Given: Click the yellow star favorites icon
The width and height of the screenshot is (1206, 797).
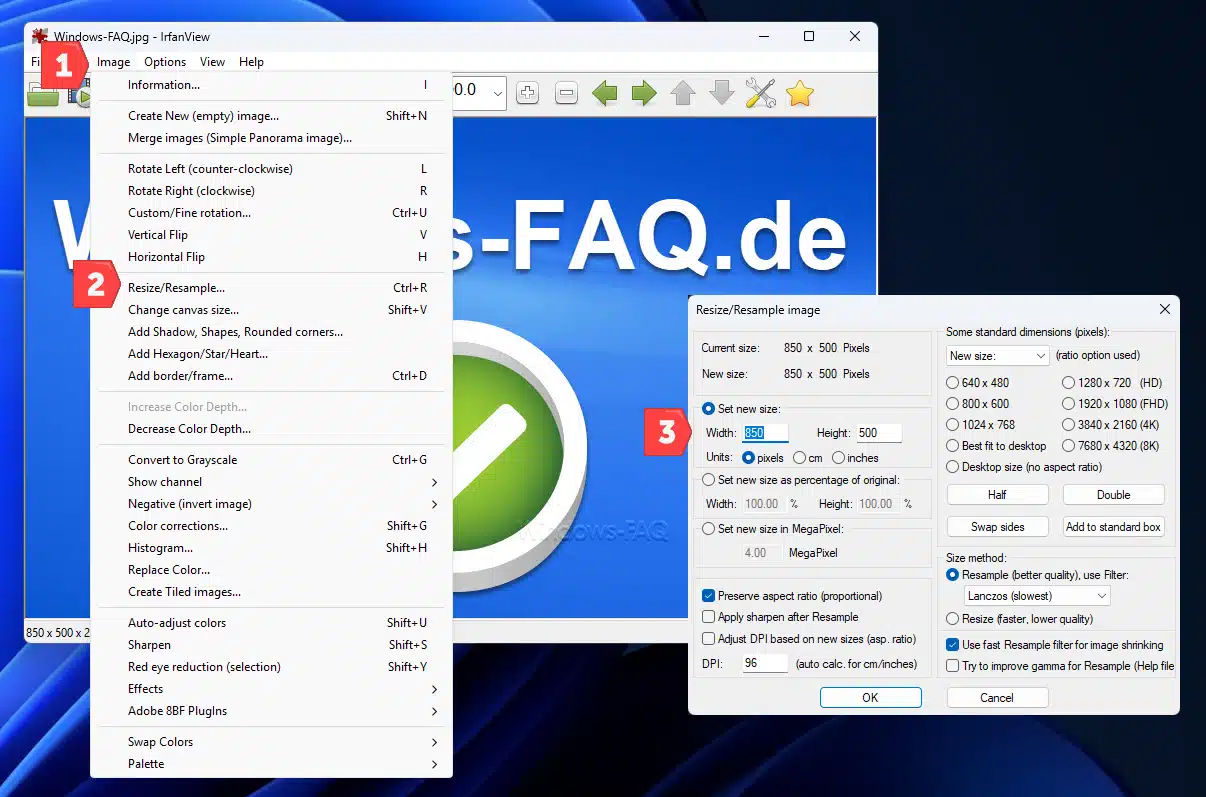Looking at the screenshot, I should point(800,93).
